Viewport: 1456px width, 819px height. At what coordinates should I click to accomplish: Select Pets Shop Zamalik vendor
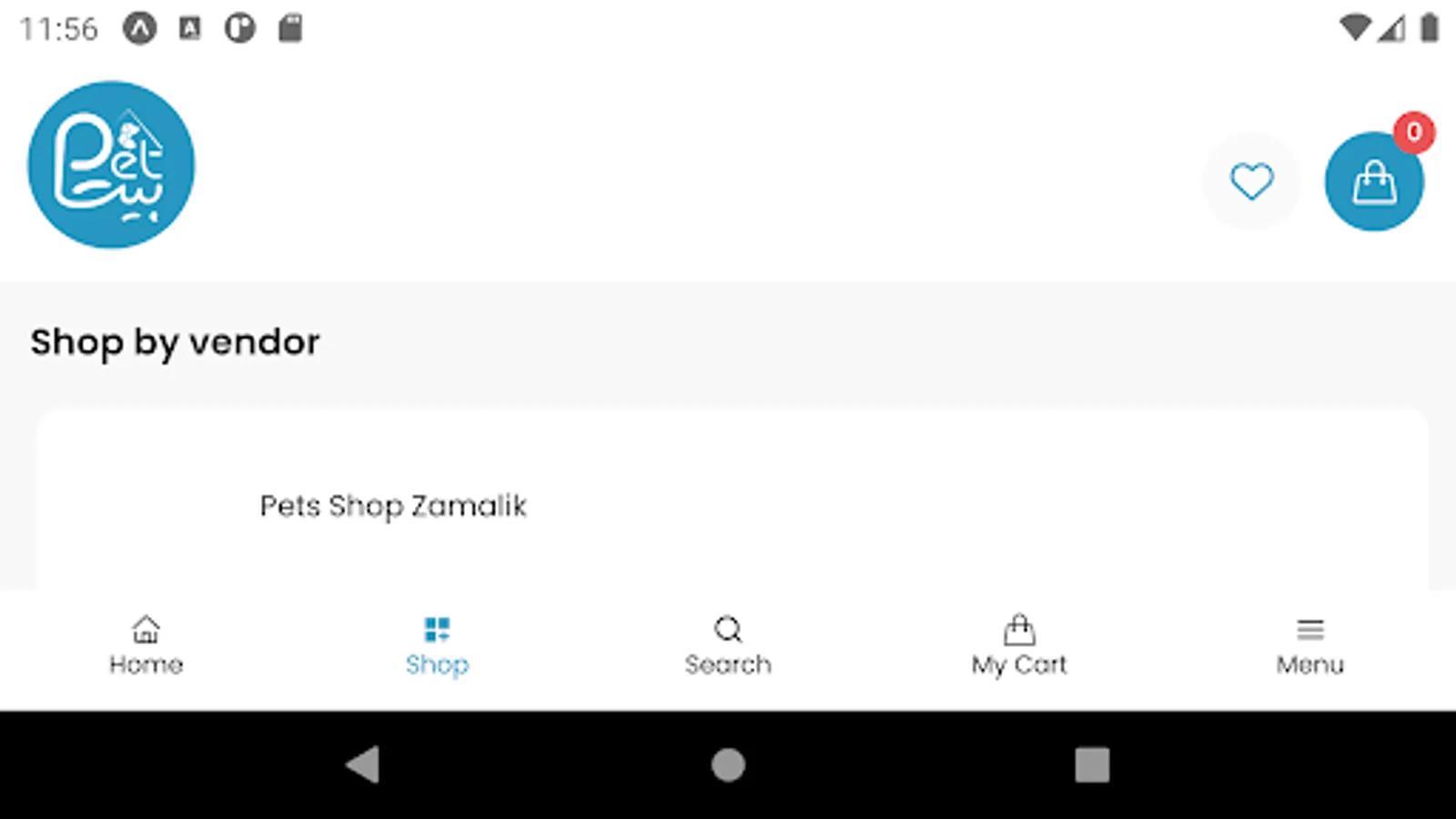coord(393,506)
